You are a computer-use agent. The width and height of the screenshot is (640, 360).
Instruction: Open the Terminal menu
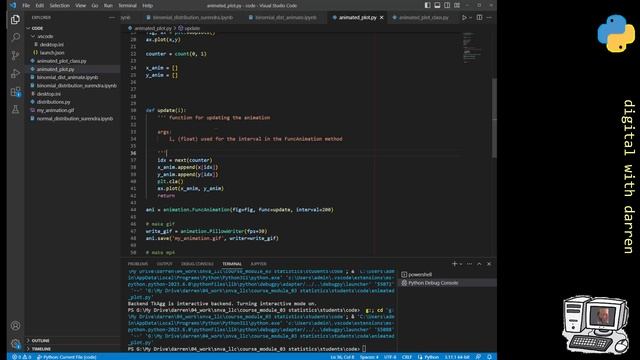[x=127, y=5]
